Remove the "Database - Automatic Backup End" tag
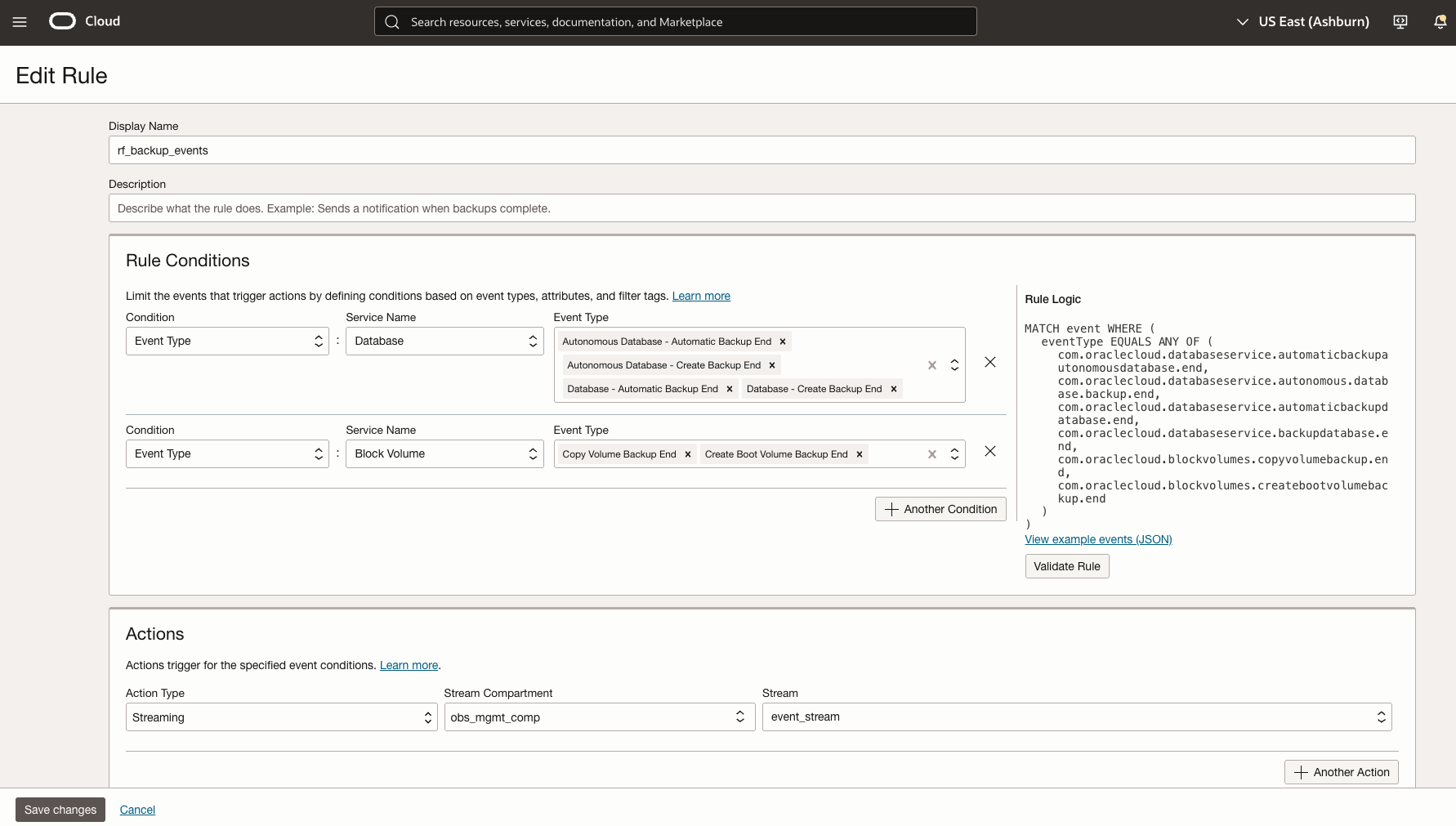 [x=730, y=388]
